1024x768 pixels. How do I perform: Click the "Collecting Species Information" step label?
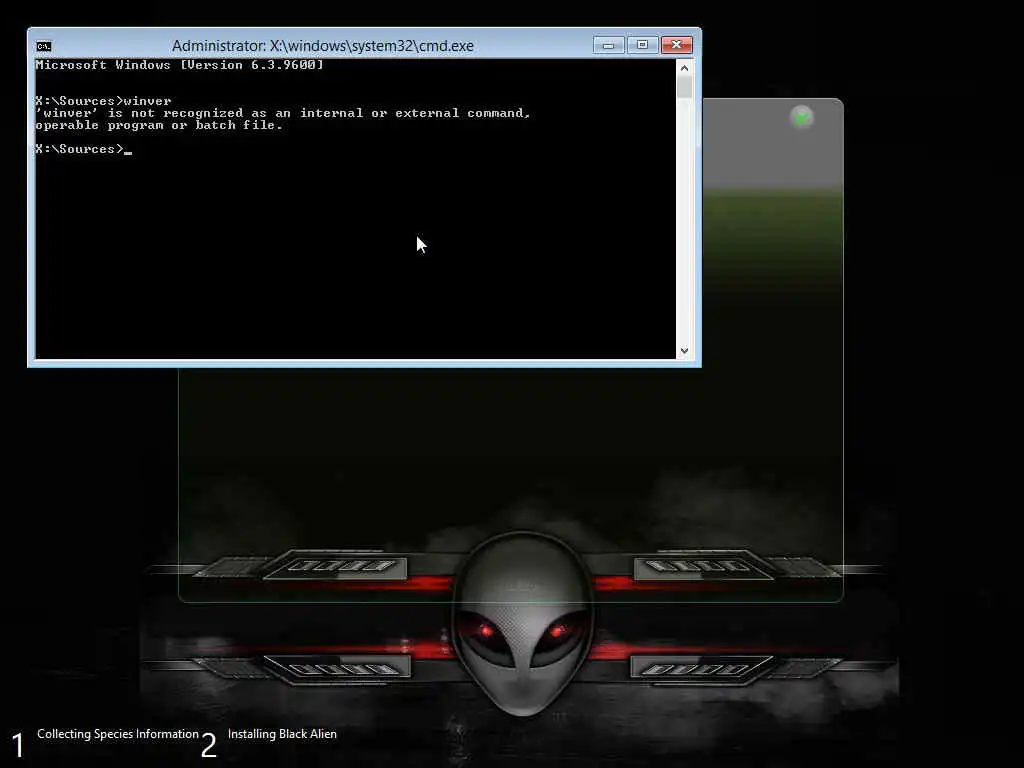click(x=118, y=734)
